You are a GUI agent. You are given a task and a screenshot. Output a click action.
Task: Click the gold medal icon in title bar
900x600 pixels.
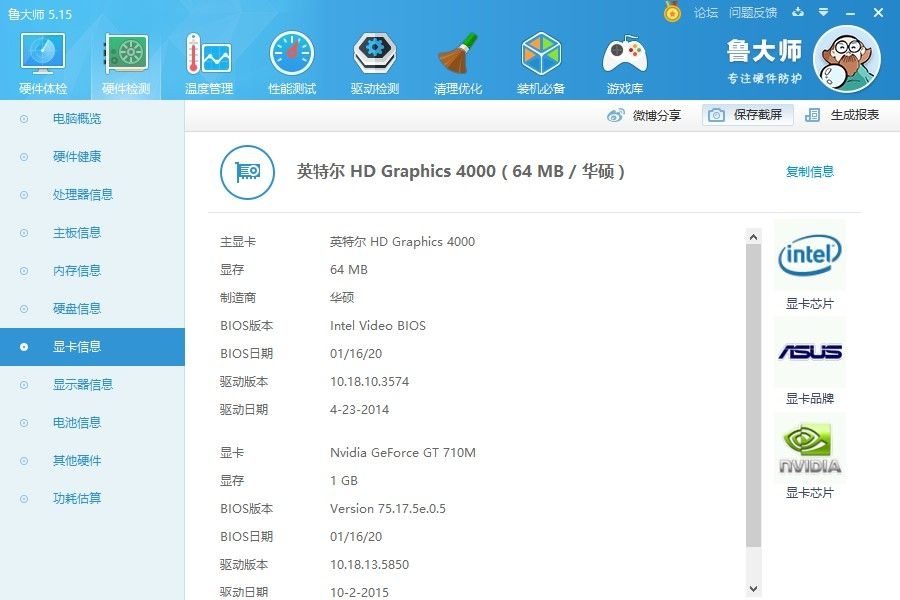click(672, 12)
